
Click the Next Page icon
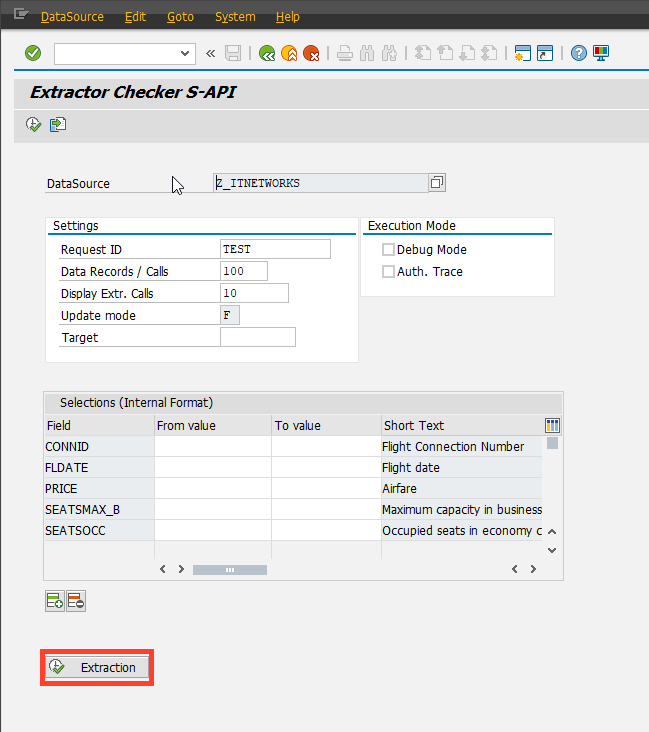(467, 53)
